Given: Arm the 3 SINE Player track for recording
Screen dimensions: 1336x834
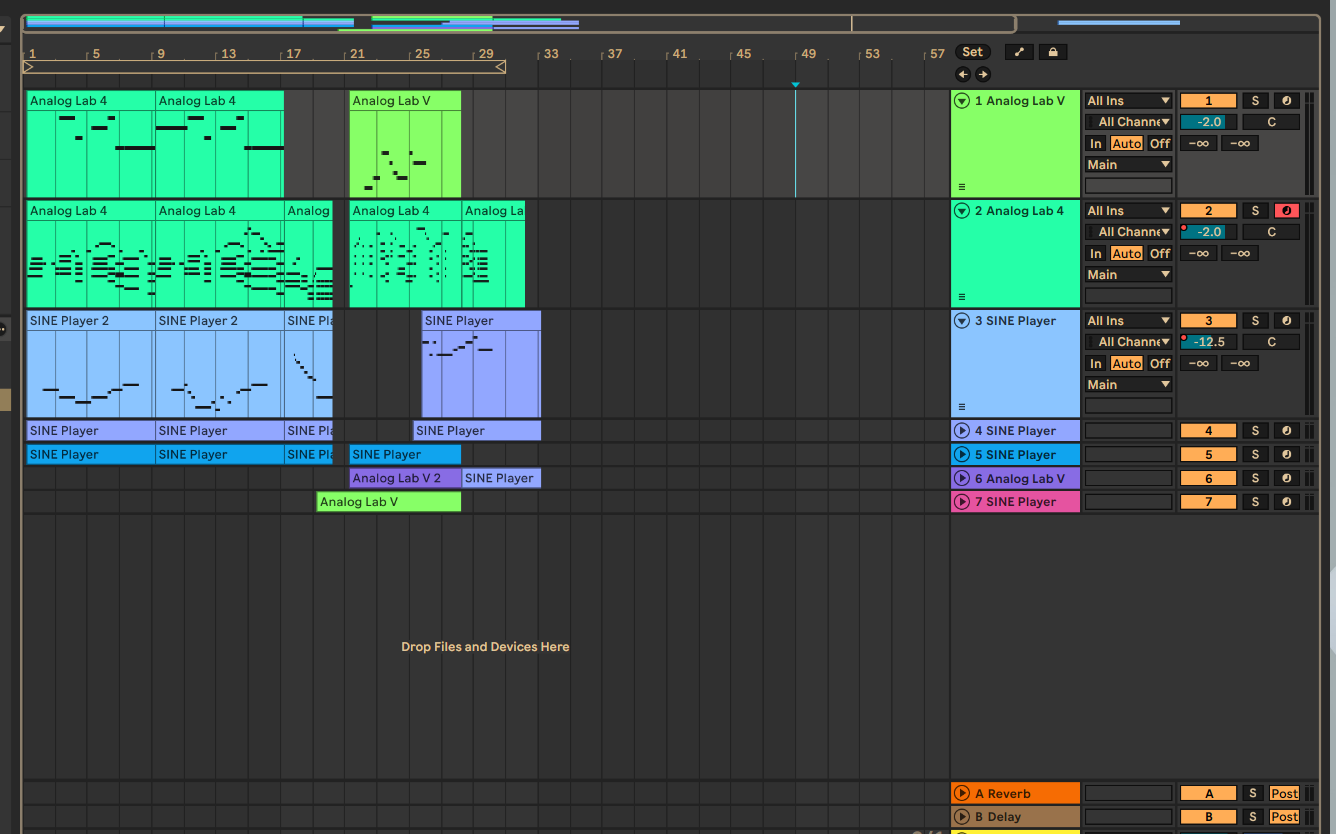Looking at the screenshot, I should tap(1286, 321).
